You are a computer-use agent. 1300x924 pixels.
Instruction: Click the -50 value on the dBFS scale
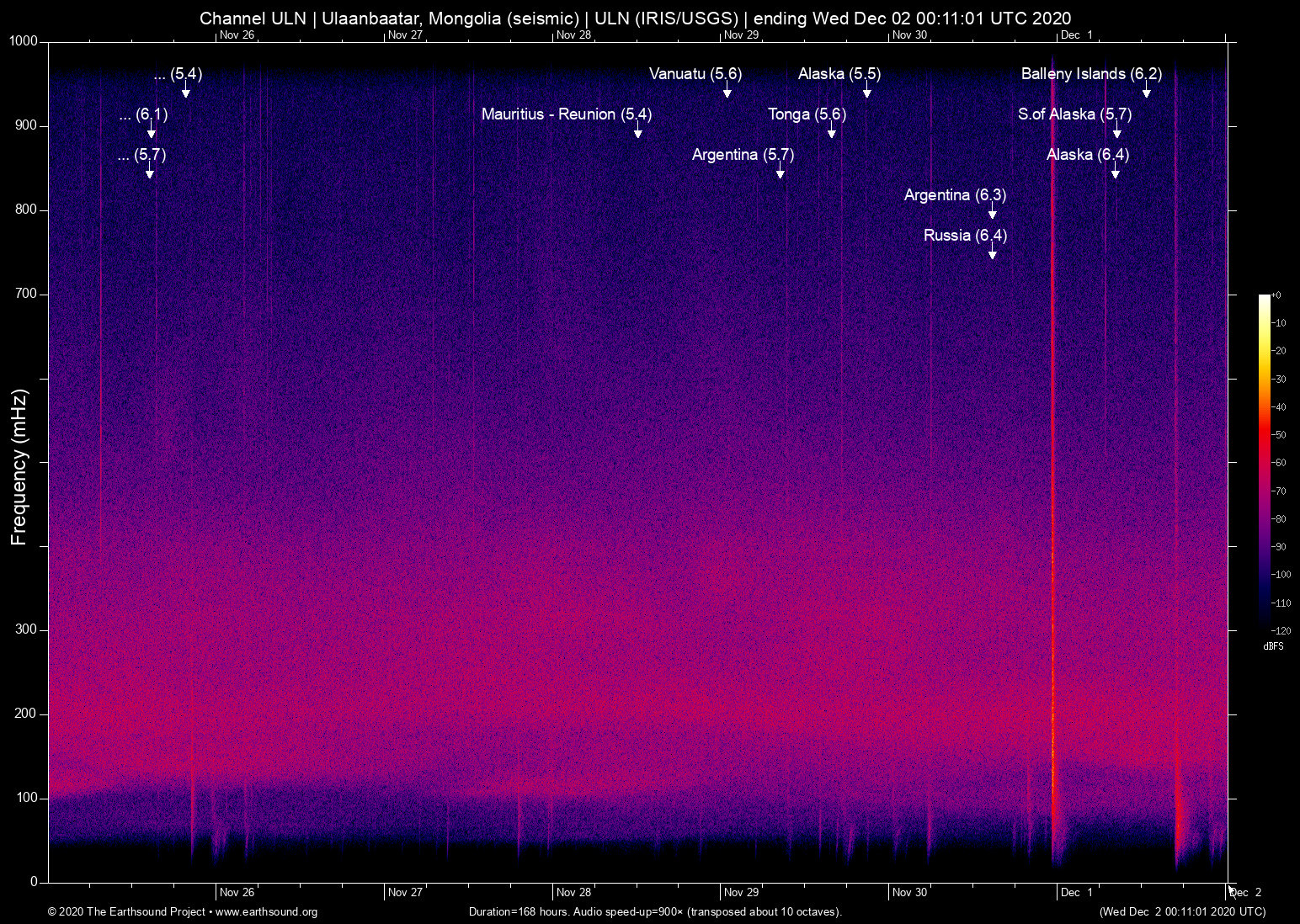1280,435
